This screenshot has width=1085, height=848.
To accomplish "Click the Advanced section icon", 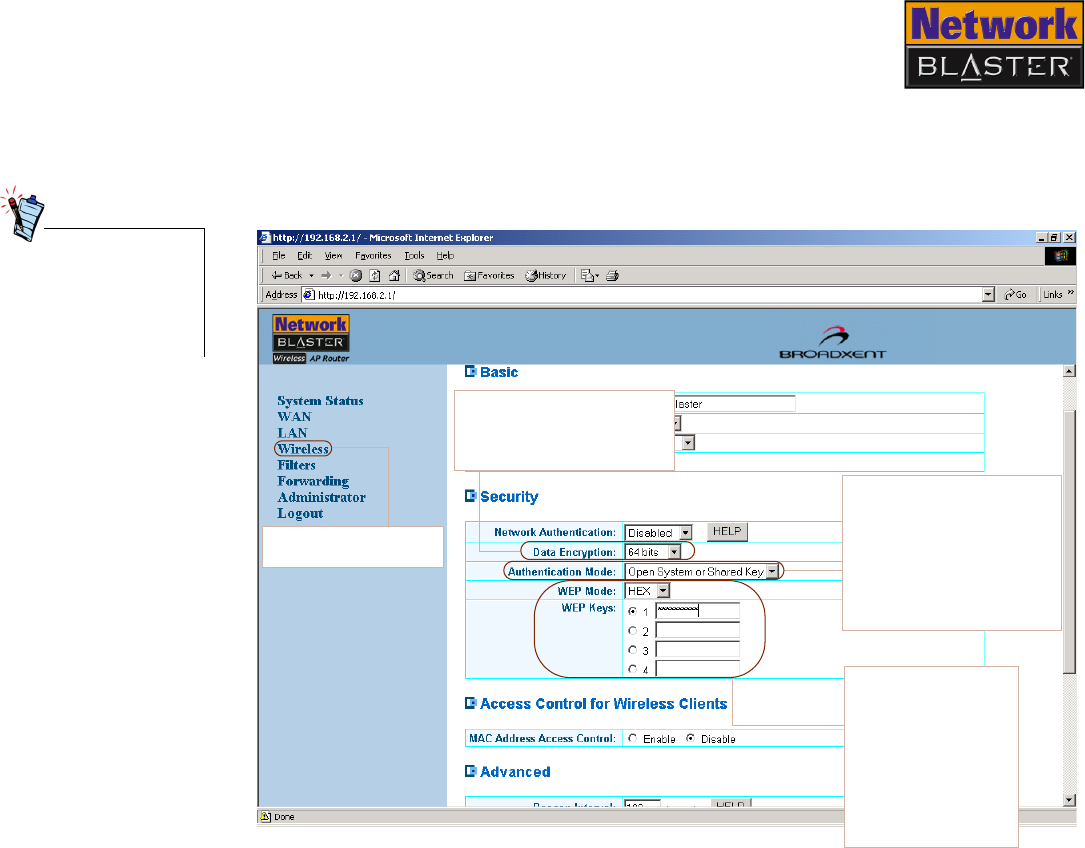I will [471, 771].
